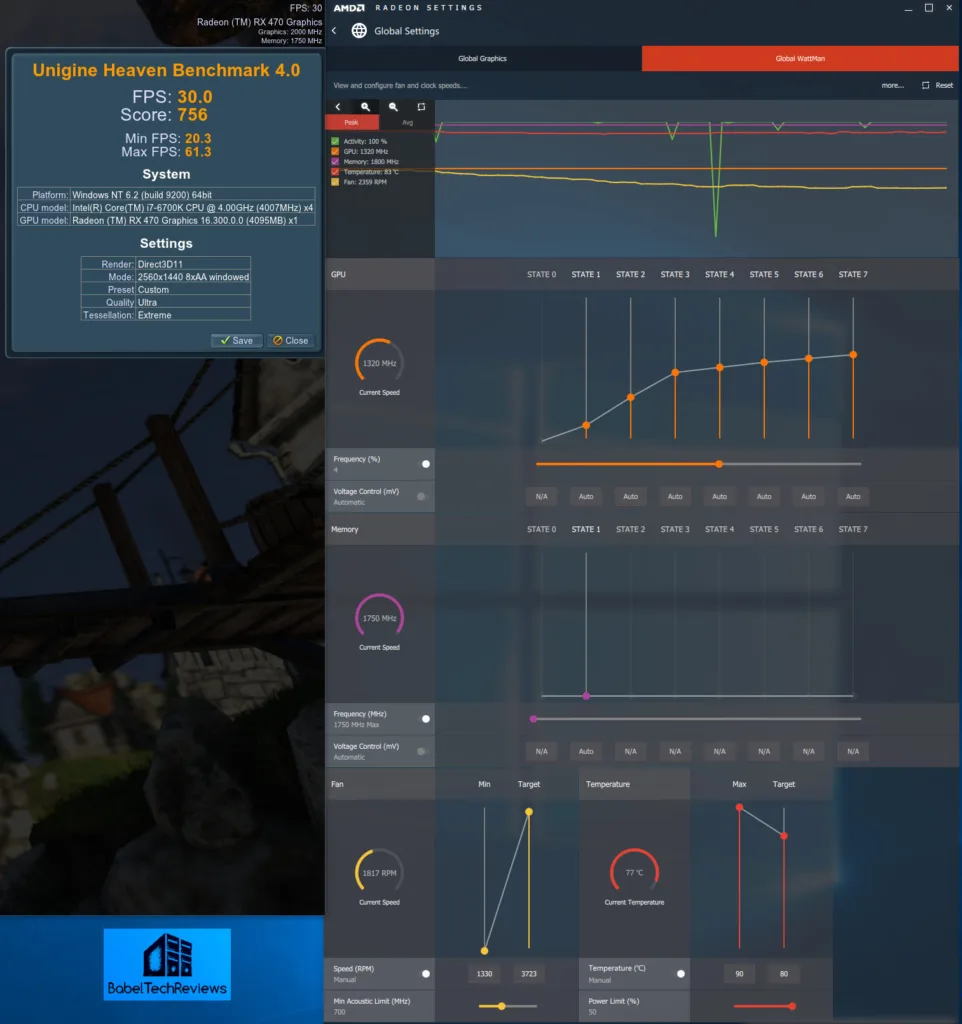Select the zoom-in magnifier icon above the graph
The height and width of the screenshot is (1024, 962).
coord(365,106)
